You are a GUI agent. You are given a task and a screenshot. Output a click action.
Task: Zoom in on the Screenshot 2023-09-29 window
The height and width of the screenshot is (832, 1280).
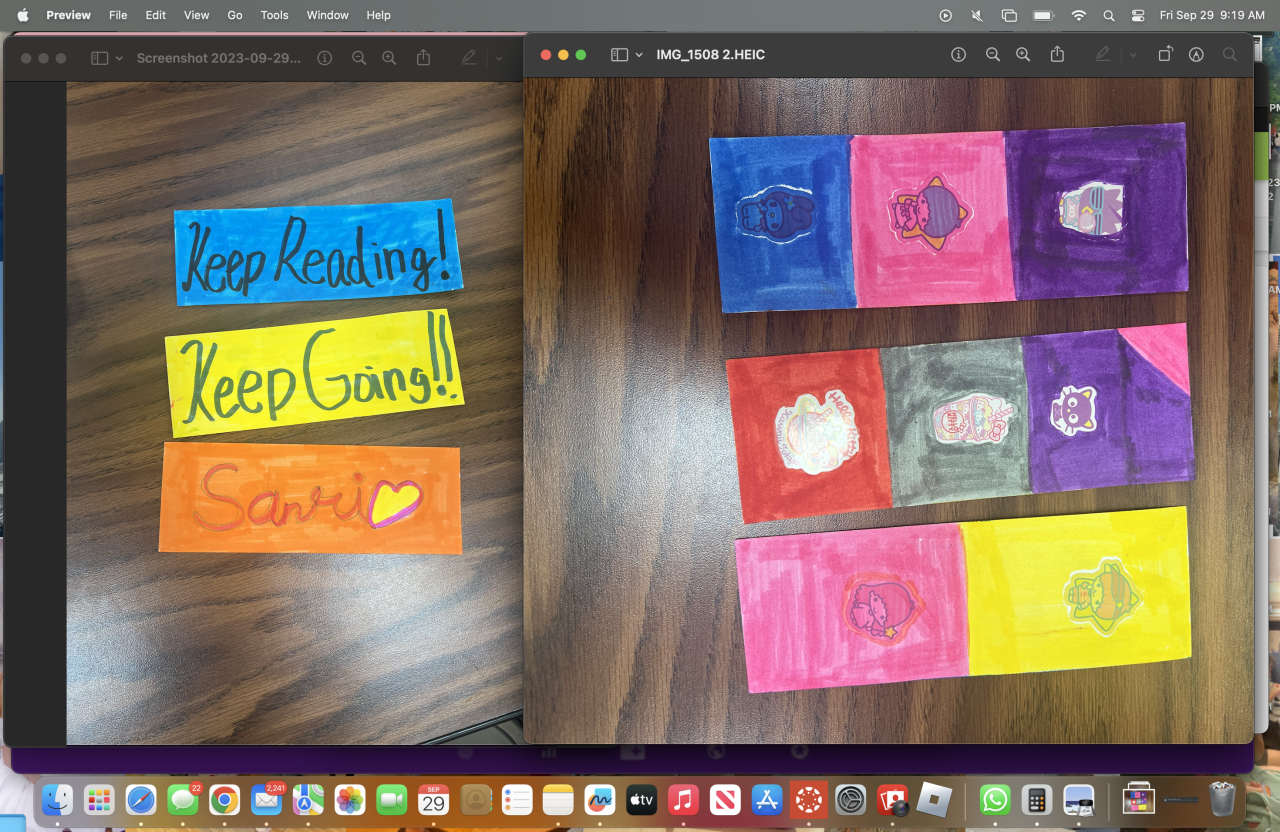coord(389,58)
